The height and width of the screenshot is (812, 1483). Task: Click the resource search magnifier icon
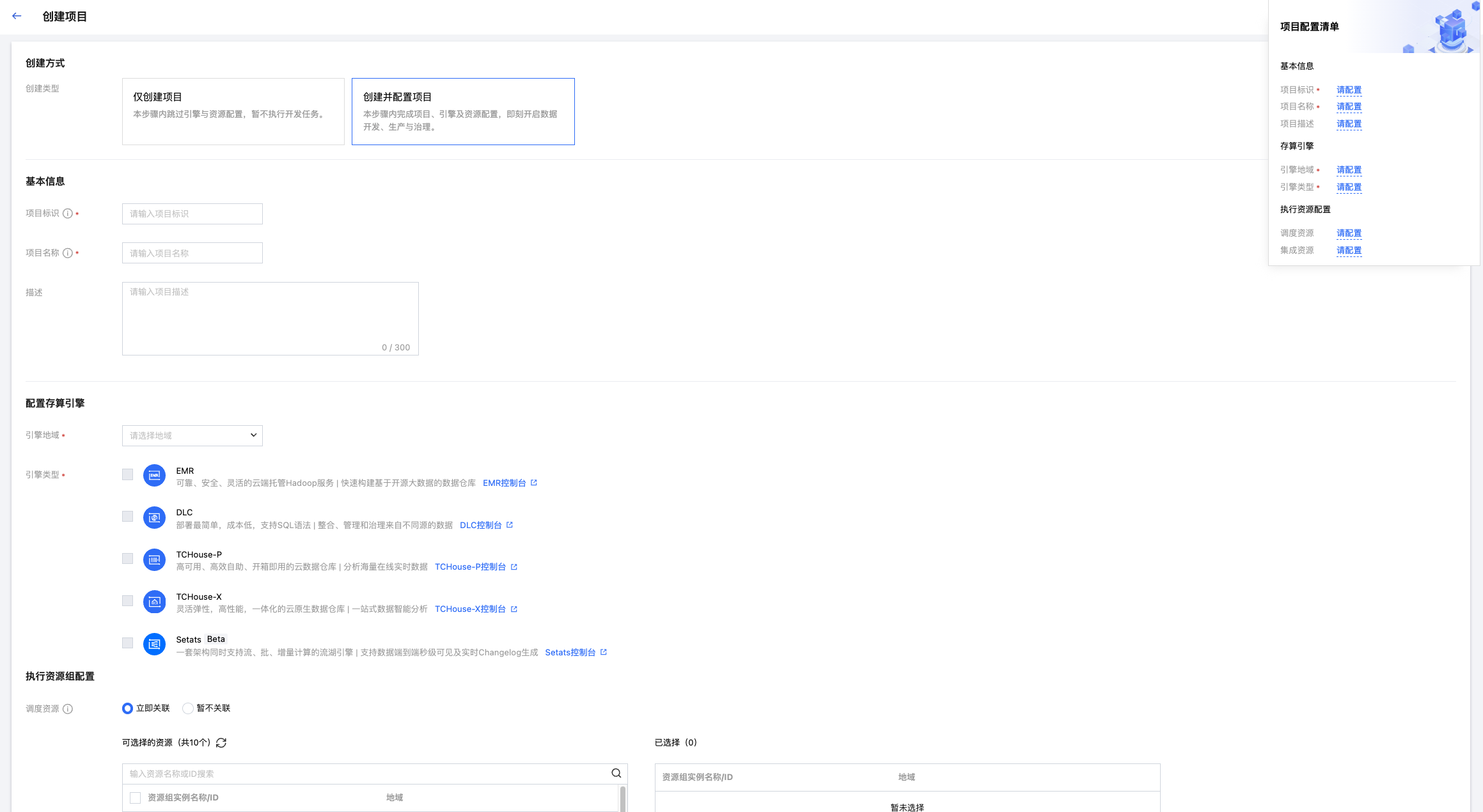coord(616,773)
